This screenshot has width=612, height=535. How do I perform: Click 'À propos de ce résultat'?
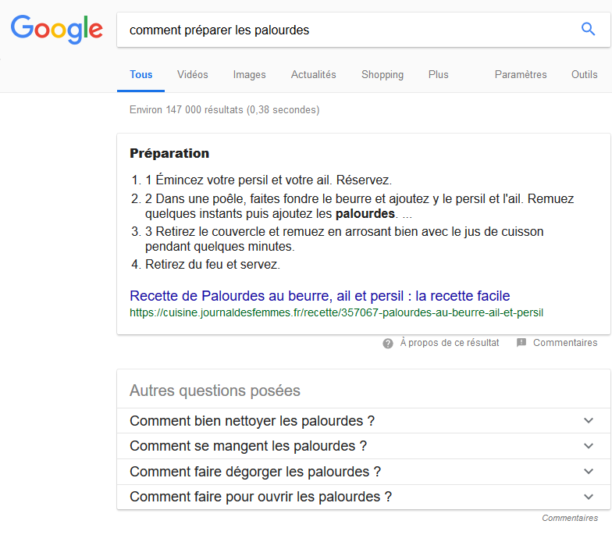449,343
